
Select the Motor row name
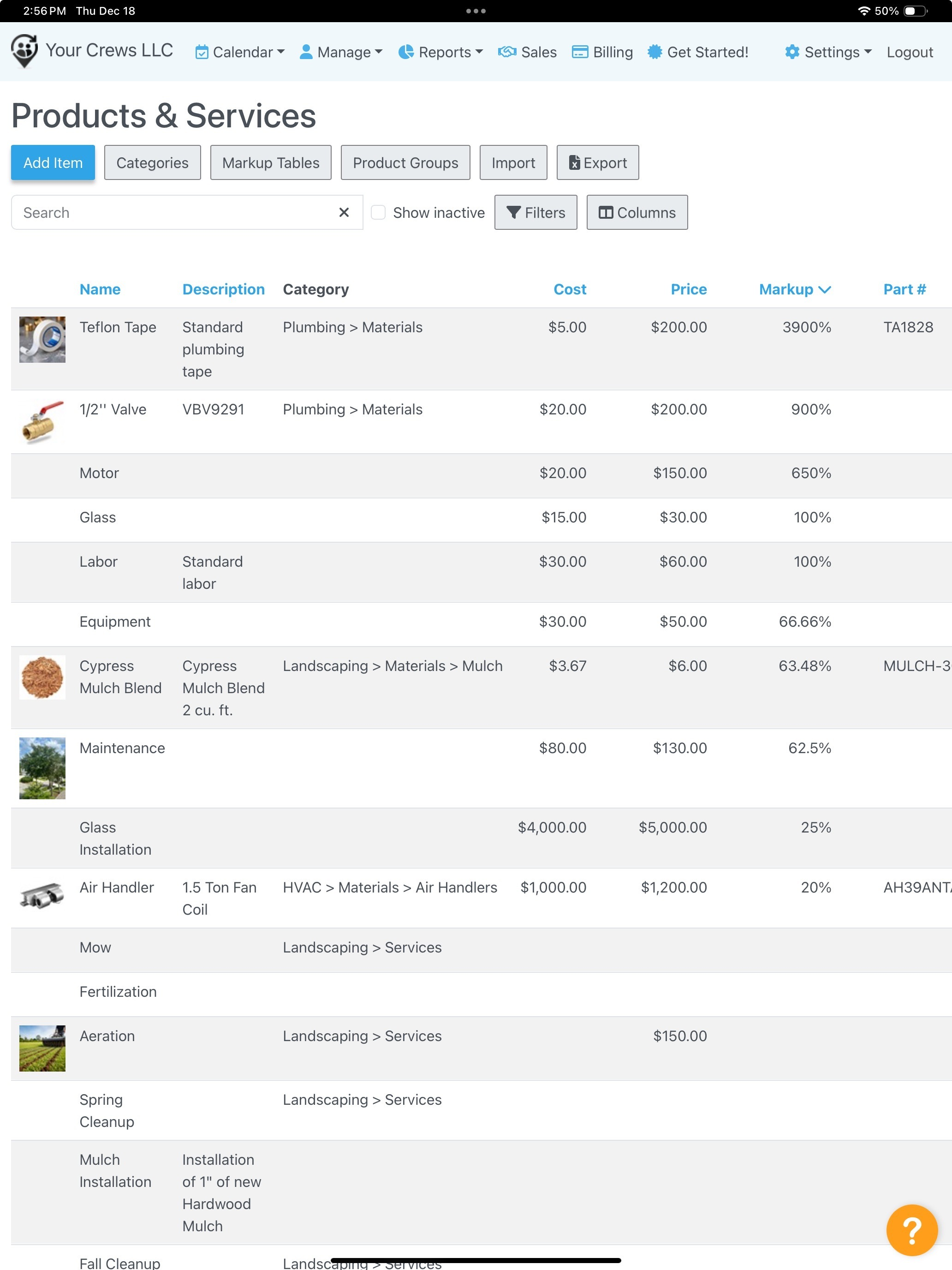(99, 473)
